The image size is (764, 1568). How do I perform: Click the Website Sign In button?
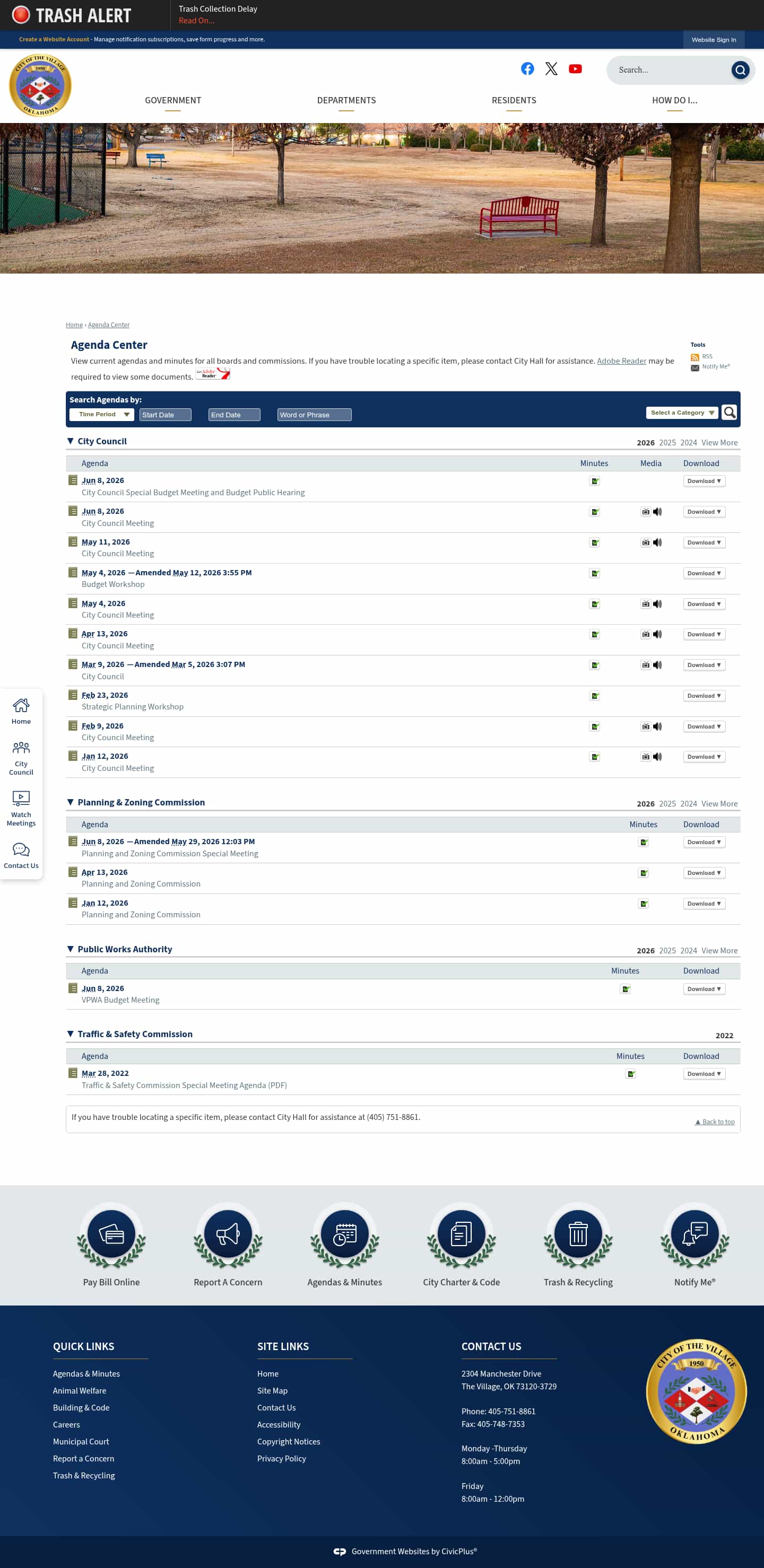click(714, 40)
